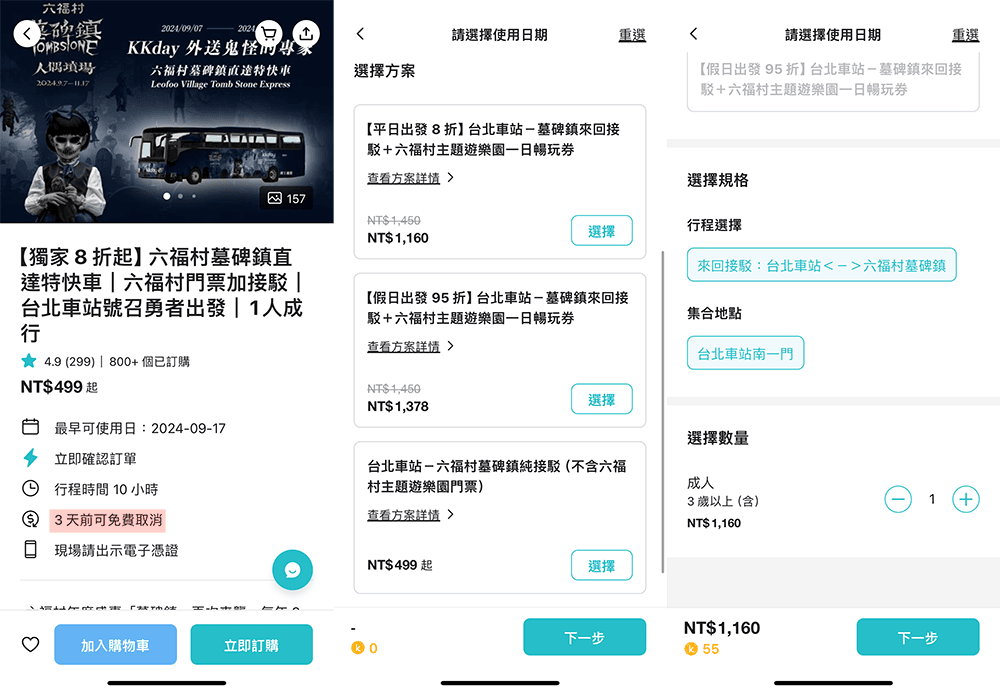
Task: Expand details for the 平日出發 8 折 plan
Action: (x=410, y=178)
